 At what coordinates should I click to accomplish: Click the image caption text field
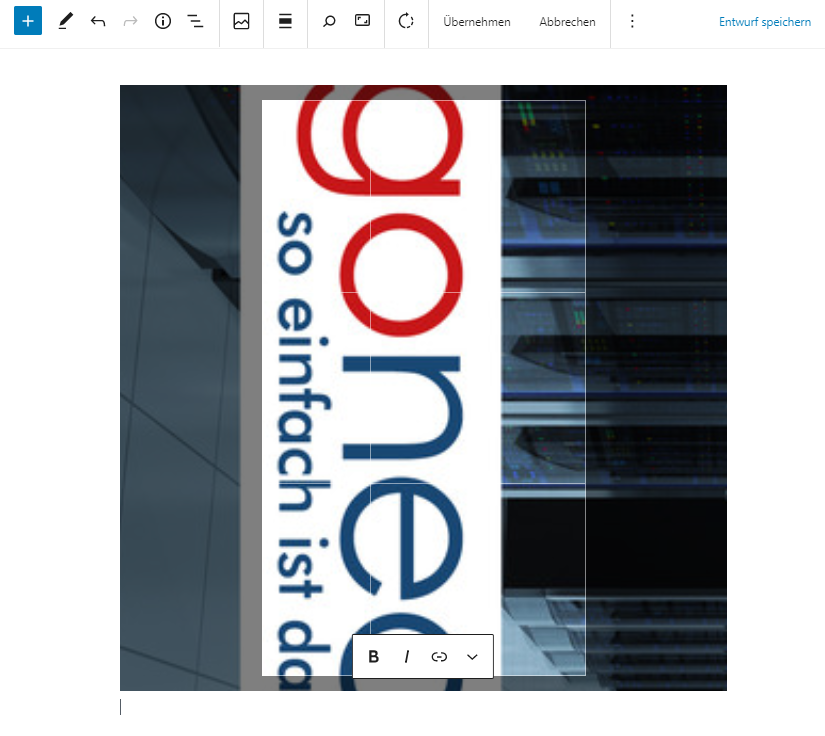click(x=423, y=707)
